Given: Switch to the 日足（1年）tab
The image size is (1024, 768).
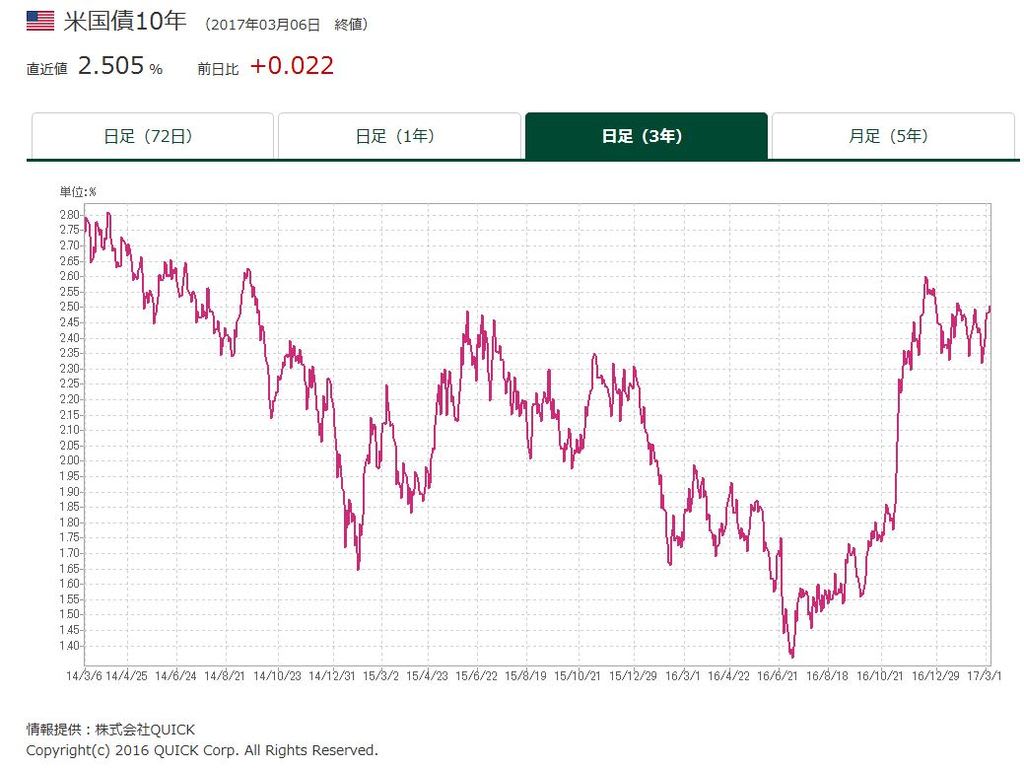Looking at the screenshot, I should [x=399, y=136].
